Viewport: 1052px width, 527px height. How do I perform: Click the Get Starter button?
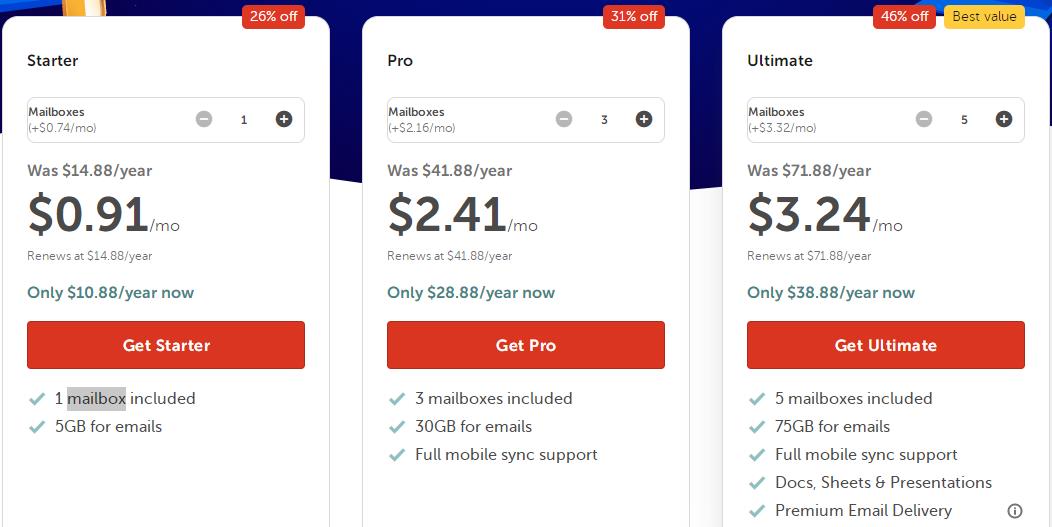click(x=166, y=345)
